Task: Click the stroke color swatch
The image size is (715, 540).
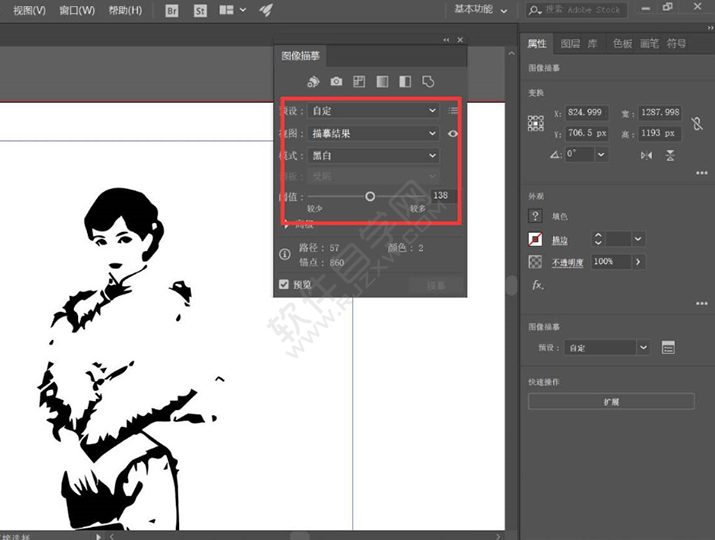Action: [x=535, y=239]
